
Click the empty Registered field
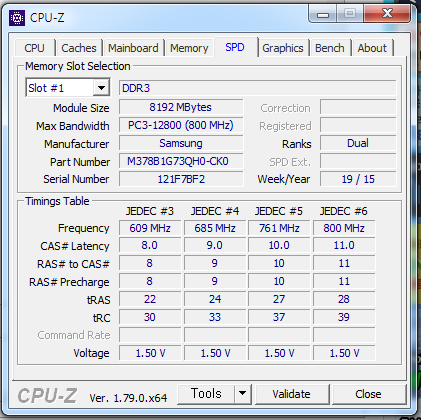[x=358, y=125]
